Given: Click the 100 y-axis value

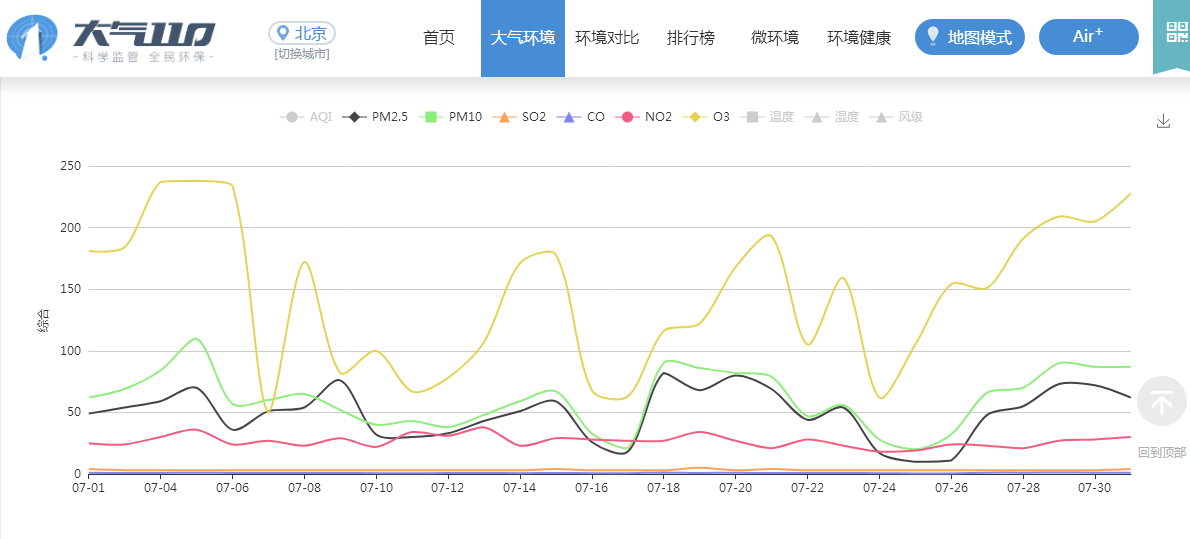Looking at the screenshot, I should tap(72, 351).
